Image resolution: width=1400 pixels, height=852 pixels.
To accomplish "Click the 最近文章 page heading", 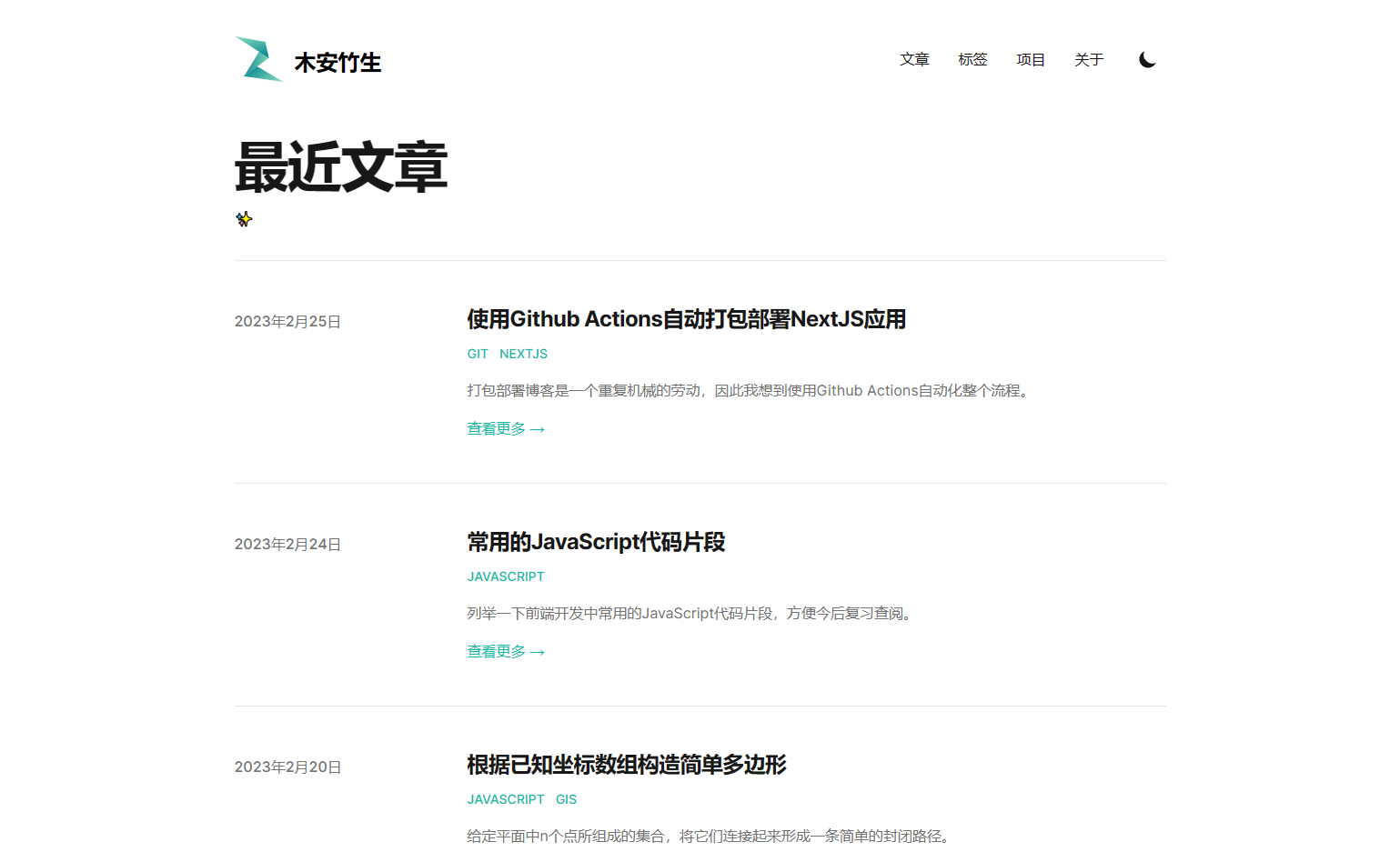I will 341,167.
